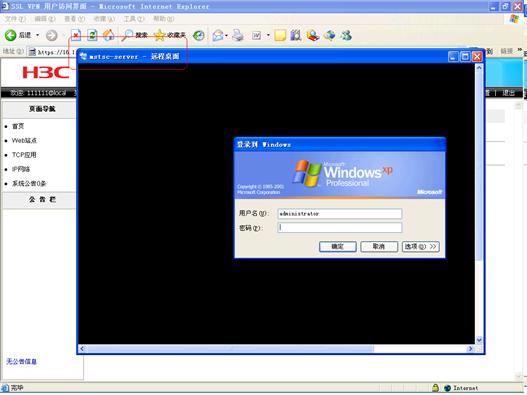The width and height of the screenshot is (527, 395).
Task: Click the Print icon in toolbar
Action: coord(238,35)
